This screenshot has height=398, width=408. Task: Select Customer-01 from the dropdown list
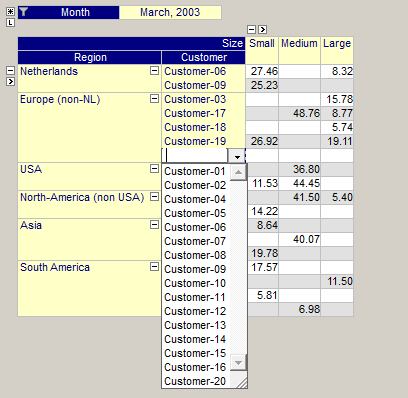pyautogui.click(x=195, y=171)
